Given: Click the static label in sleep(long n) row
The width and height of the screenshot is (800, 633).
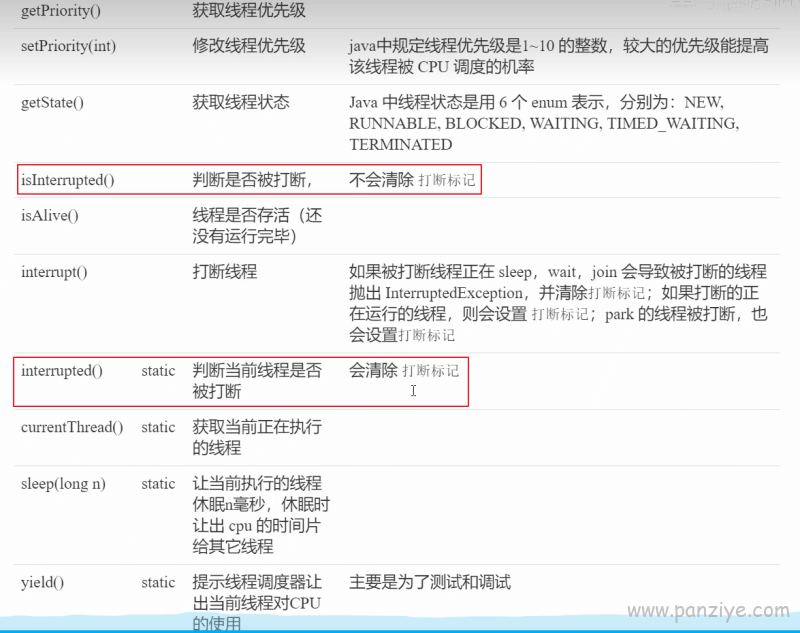Looking at the screenshot, I should coord(158,484).
